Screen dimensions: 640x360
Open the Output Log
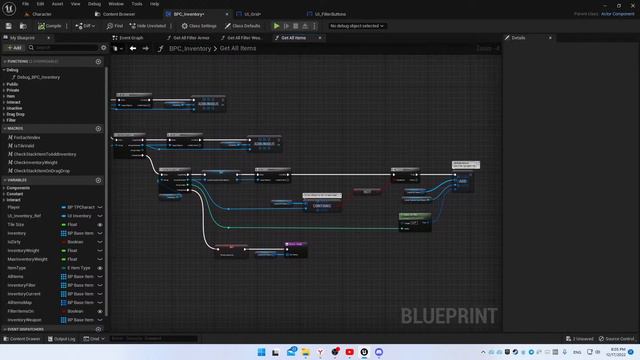click(x=62, y=339)
